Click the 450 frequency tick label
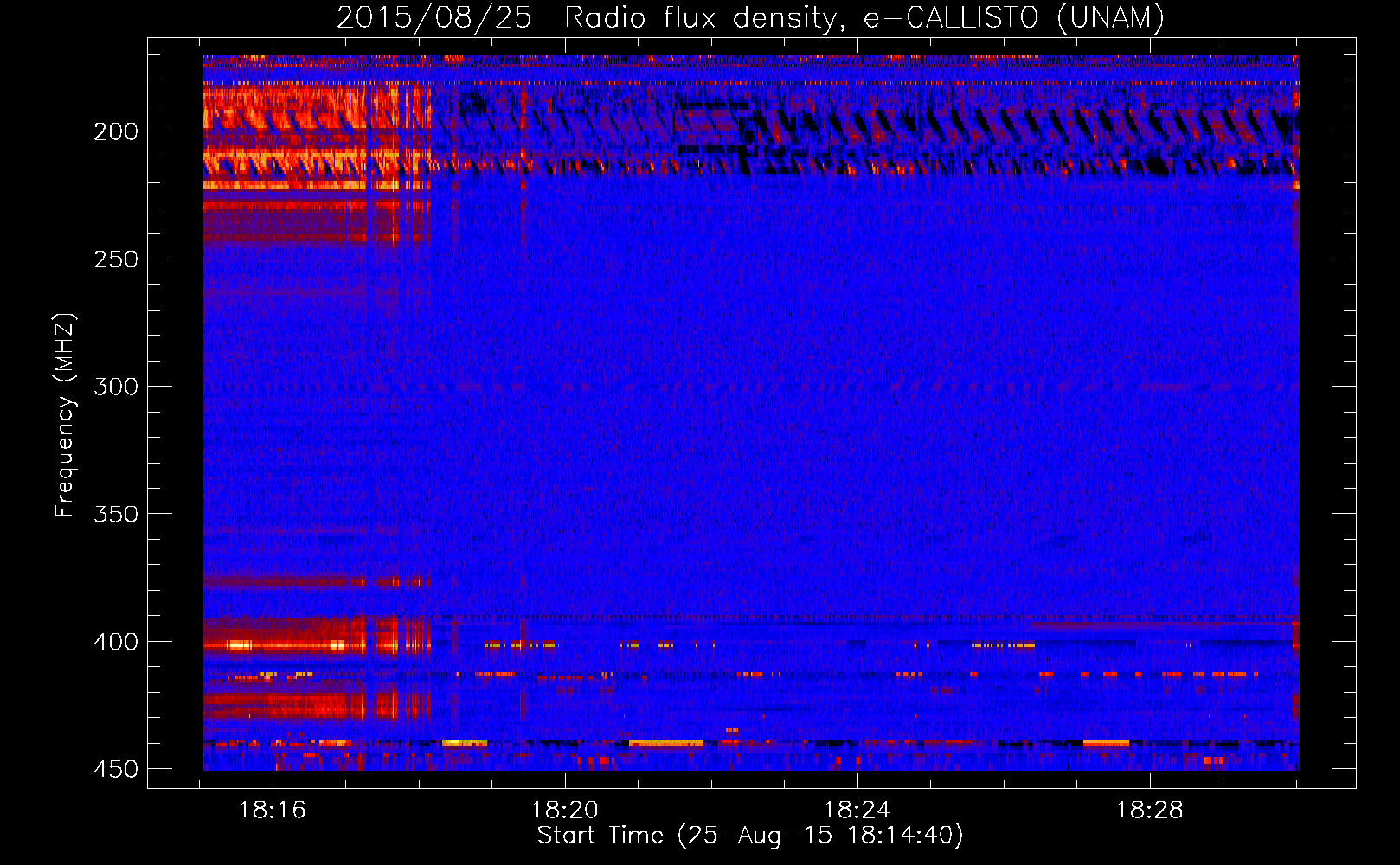Image resolution: width=1400 pixels, height=865 pixels. (116, 769)
